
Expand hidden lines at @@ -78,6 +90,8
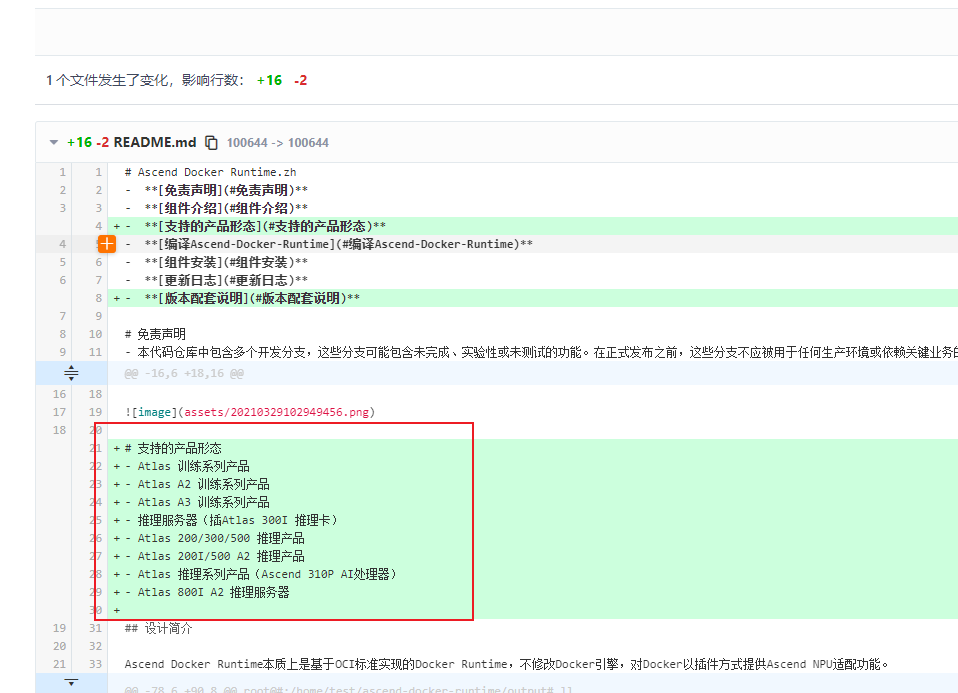71,683
